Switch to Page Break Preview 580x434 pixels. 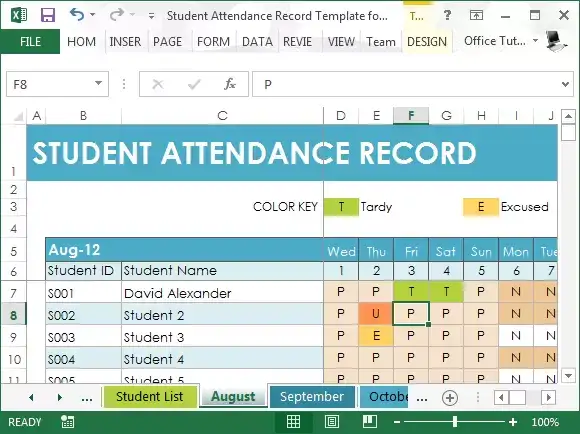click(x=370, y=421)
